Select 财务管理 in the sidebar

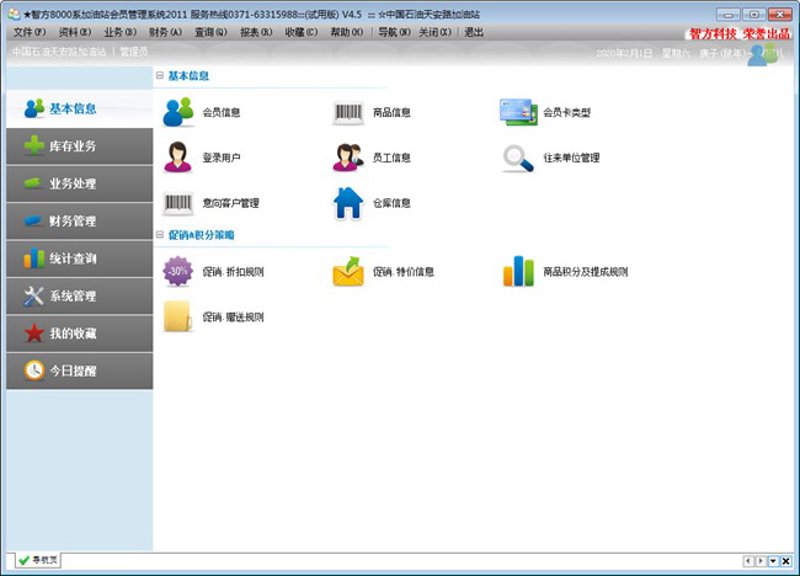80,221
